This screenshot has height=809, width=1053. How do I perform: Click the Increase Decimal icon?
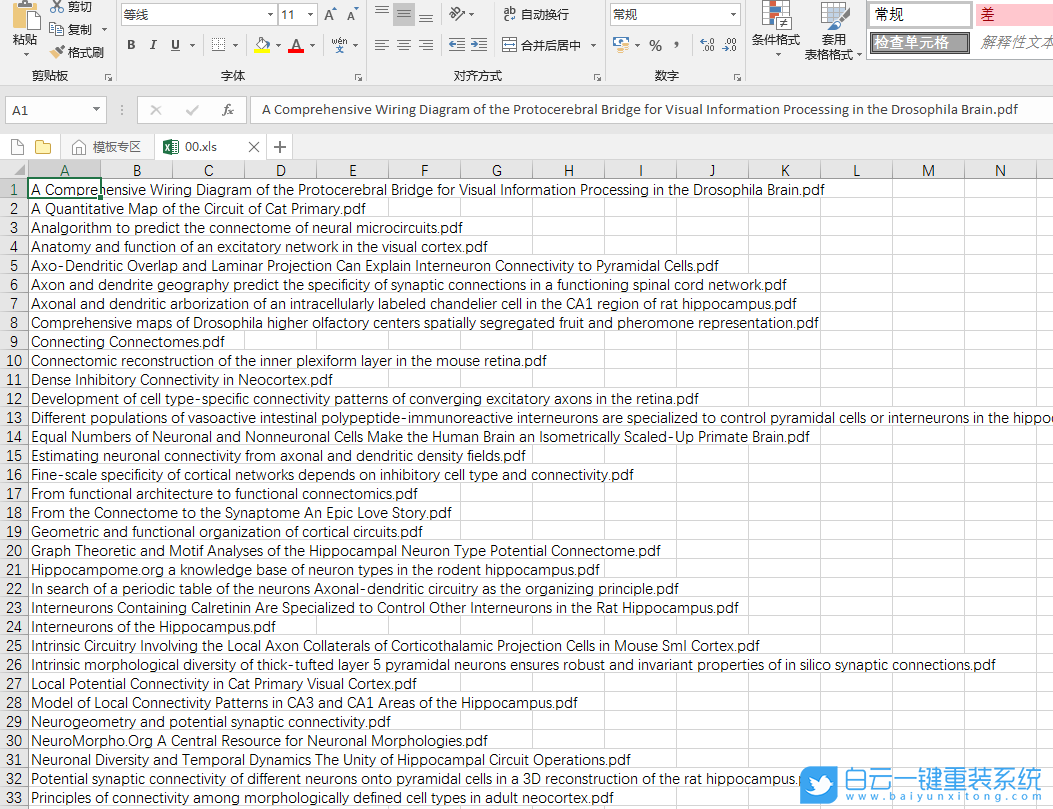tap(707, 45)
